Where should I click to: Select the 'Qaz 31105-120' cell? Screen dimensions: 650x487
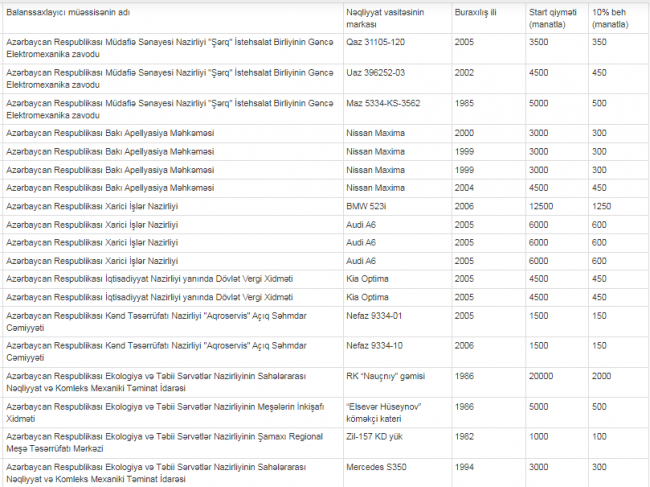(397, 48)
